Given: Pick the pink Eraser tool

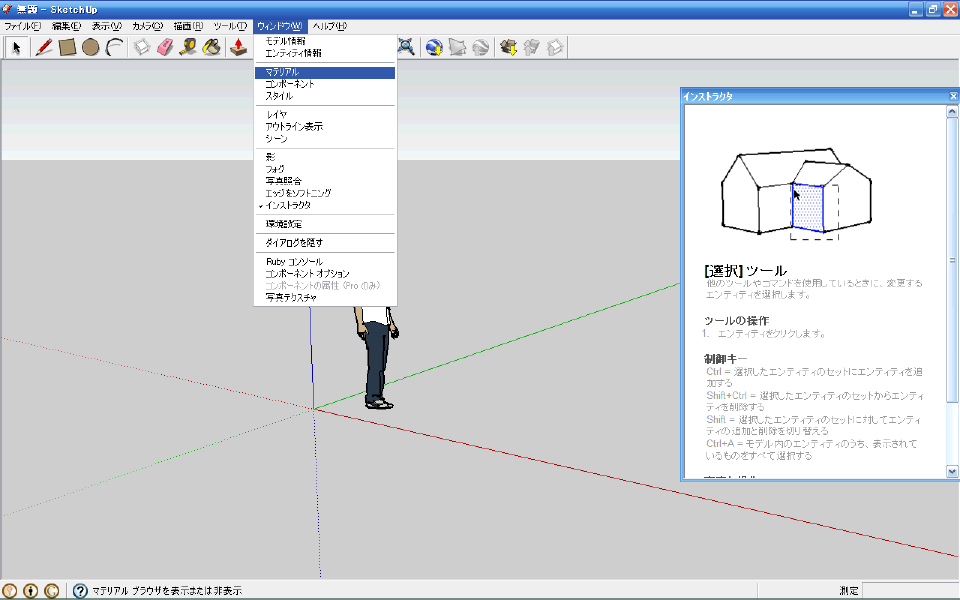Looking at the screenshot, I should point(165,47).
